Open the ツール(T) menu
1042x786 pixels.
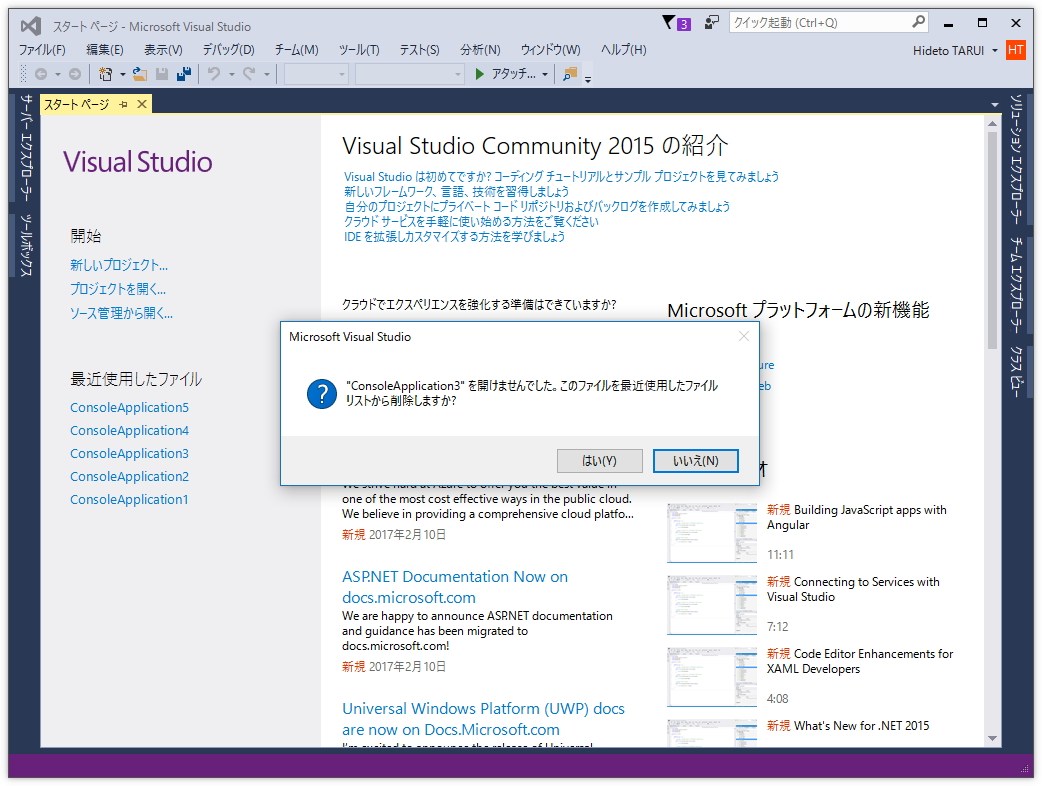(x=359, y=50)
